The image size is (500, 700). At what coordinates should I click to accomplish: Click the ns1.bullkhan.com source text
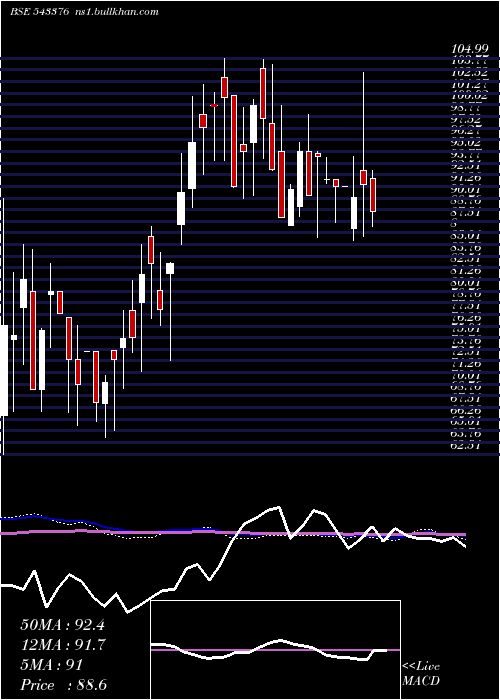[x=117, y=12]
